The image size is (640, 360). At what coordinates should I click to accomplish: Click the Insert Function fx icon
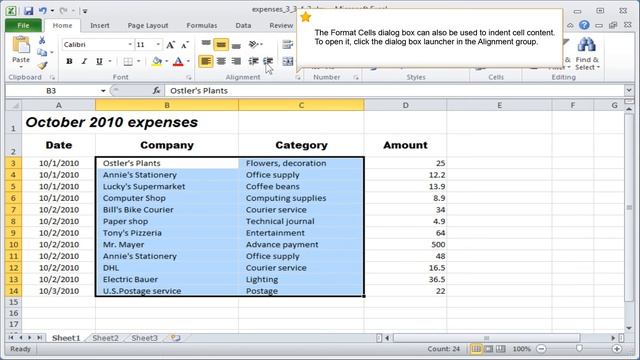coord(156,91)
